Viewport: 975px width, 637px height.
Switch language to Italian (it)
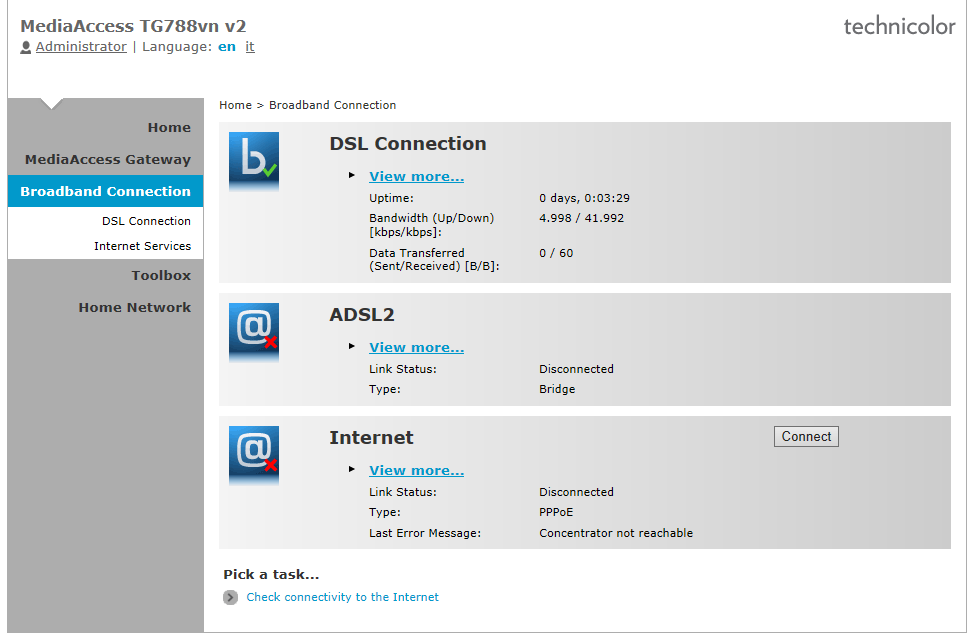tap(250, 47)
